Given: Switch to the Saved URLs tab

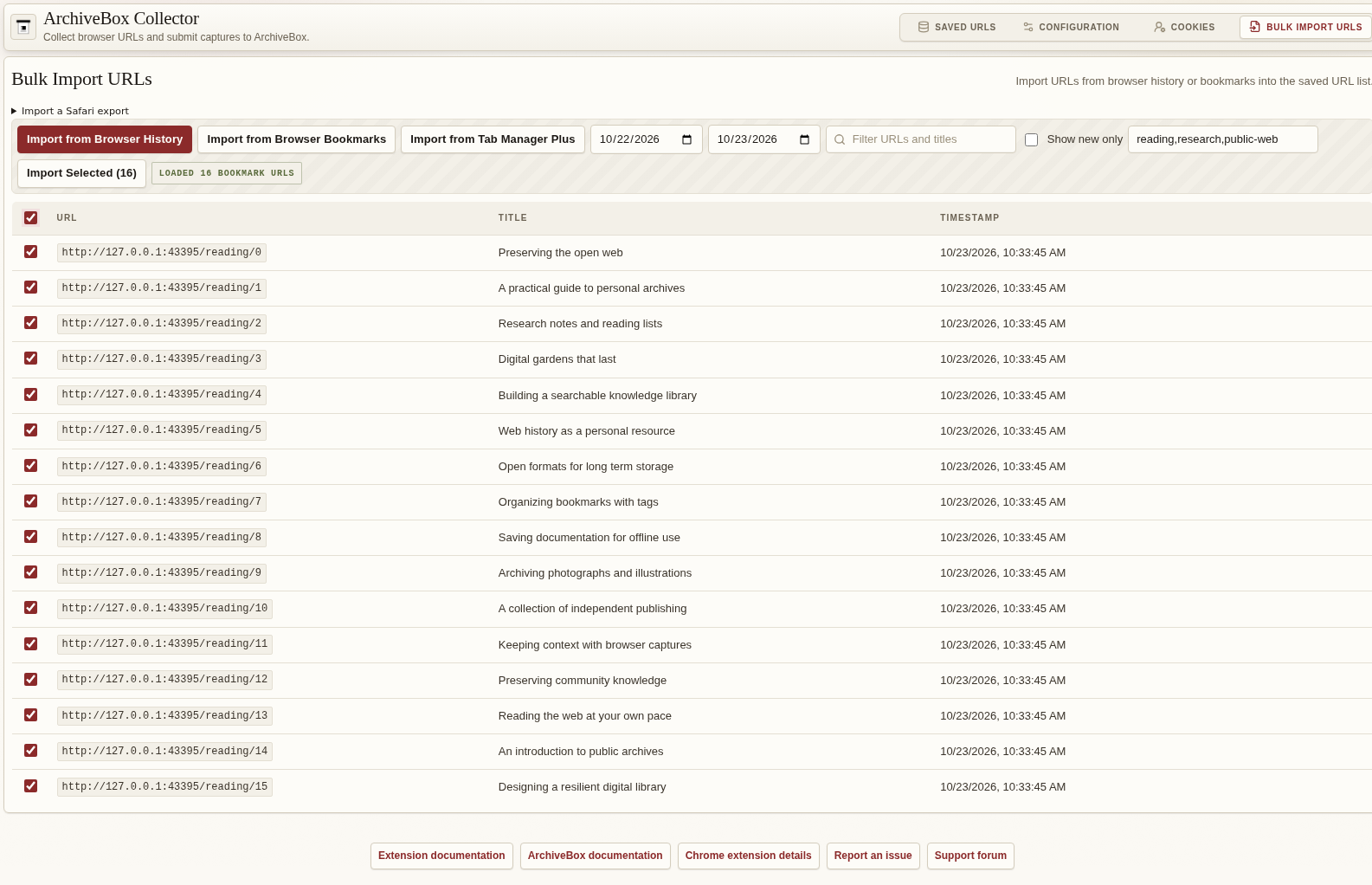Looking at the screenshot, I should [x=957, y=27].
